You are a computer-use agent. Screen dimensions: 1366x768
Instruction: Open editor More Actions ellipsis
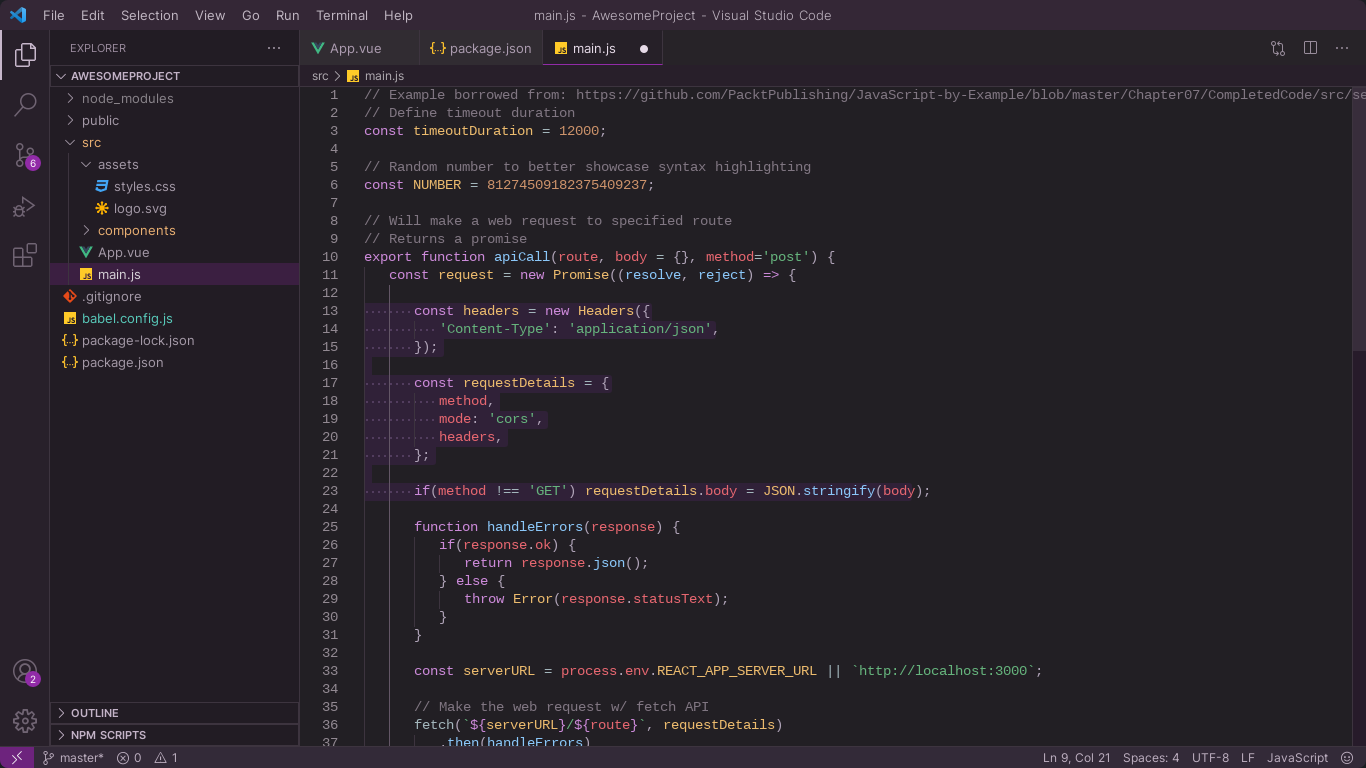click(1342, 48)
